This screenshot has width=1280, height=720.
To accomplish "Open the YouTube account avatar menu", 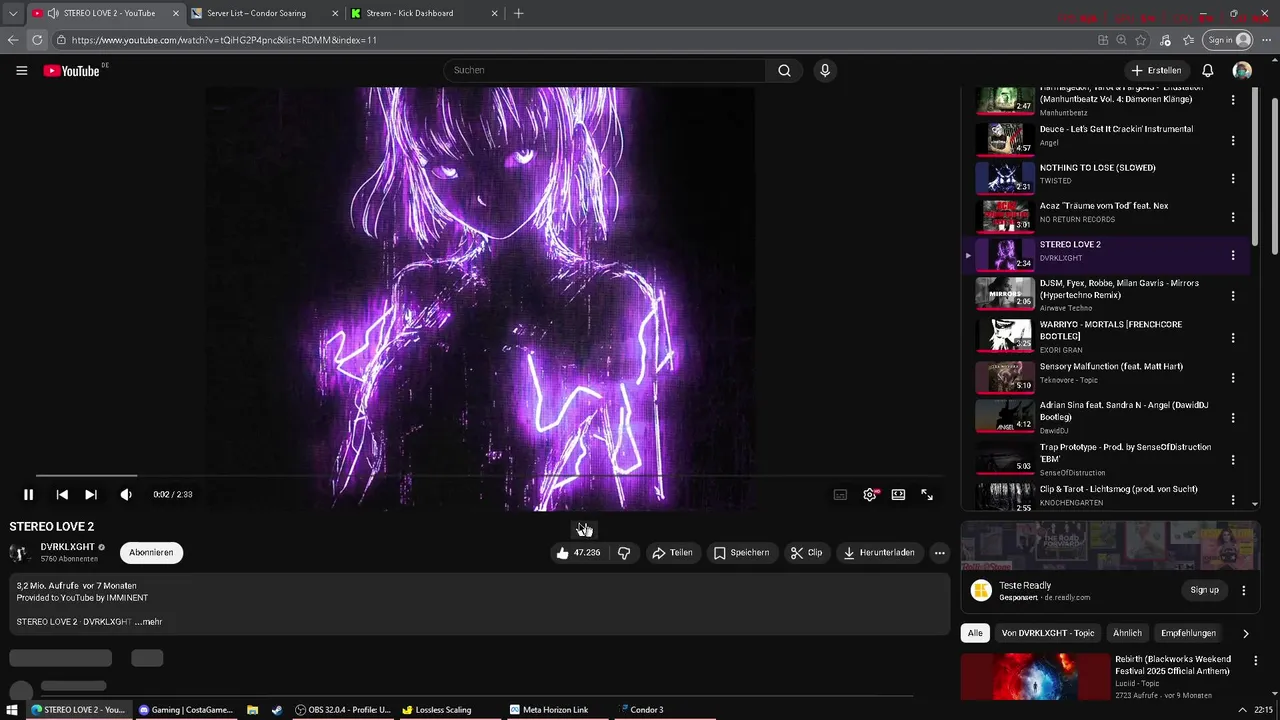I will pyautogui.click(x=1242, y=70).
